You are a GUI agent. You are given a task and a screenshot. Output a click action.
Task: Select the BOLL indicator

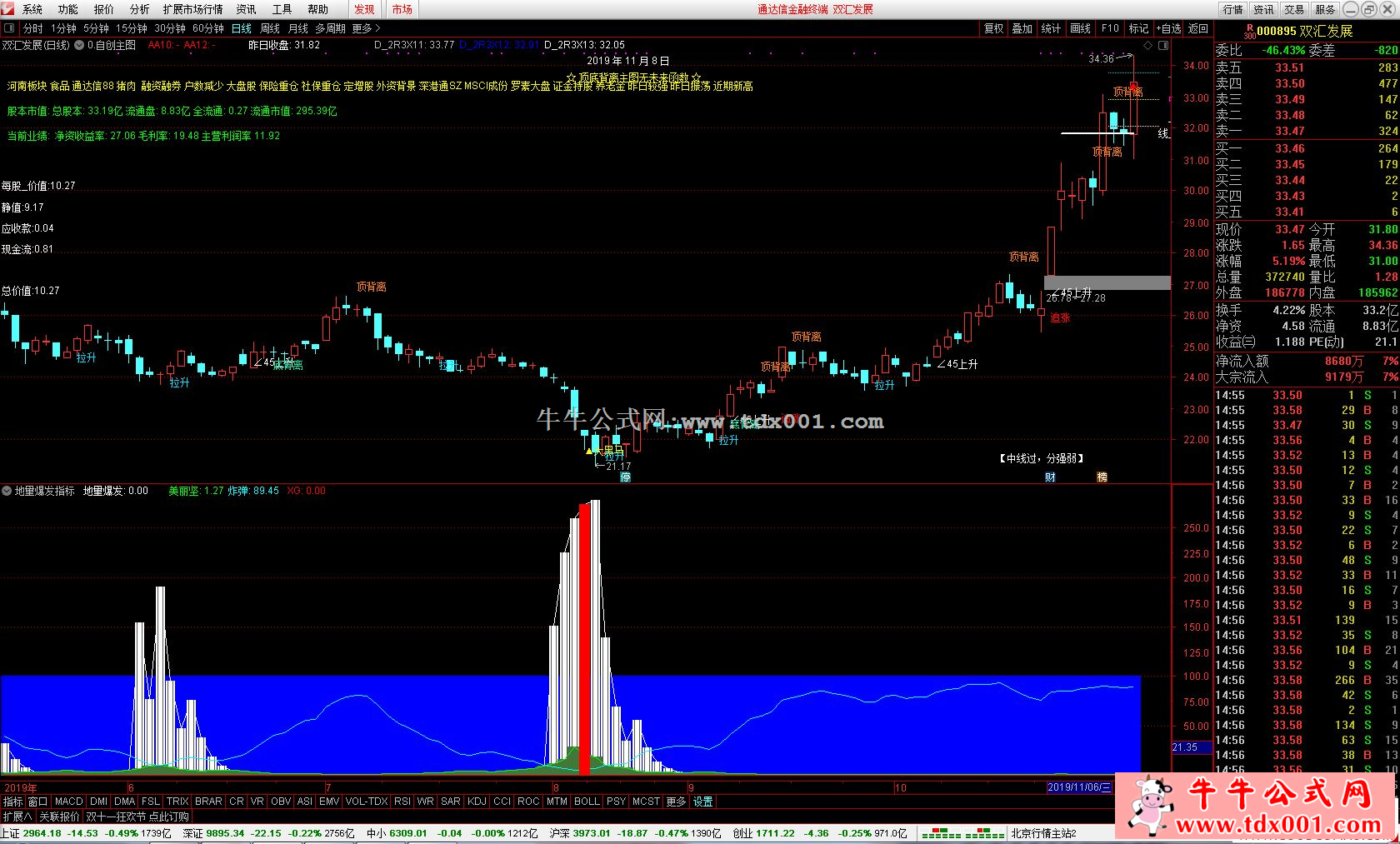(x=587, y=802)
